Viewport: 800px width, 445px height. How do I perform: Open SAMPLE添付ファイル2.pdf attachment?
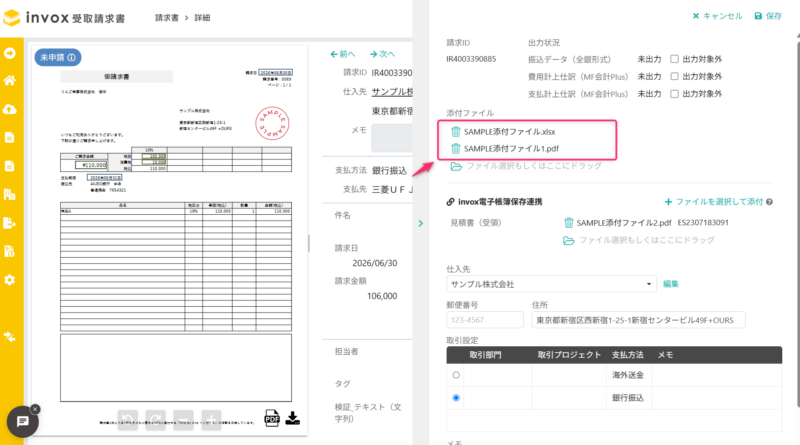[623, 222]
